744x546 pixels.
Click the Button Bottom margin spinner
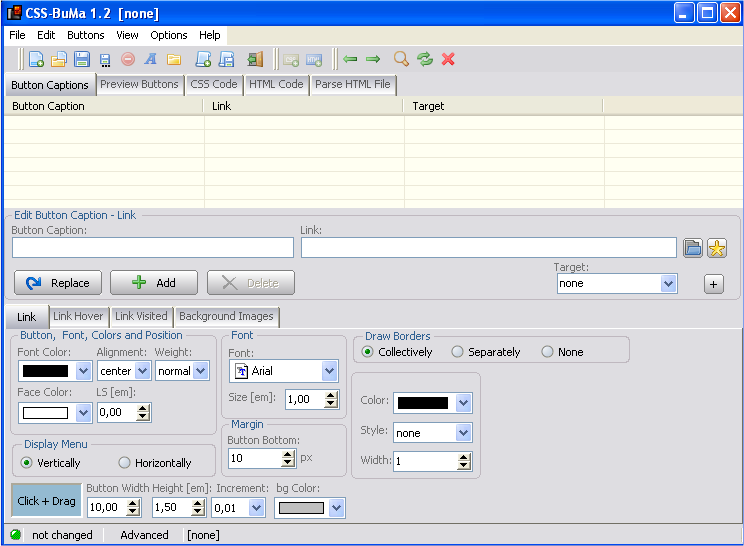[x=288, y=458]
